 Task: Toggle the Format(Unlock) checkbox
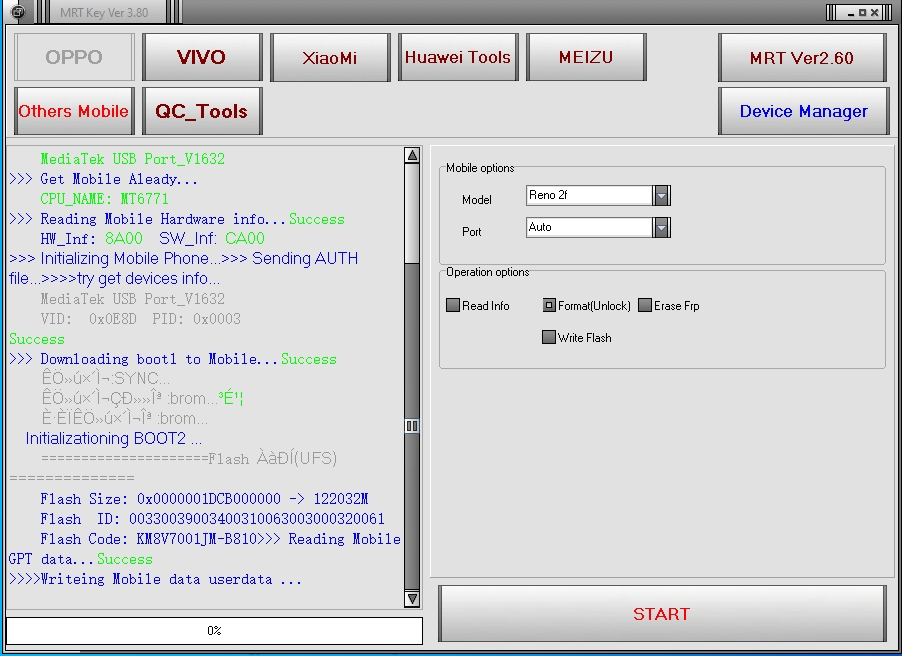click(x=549, y=305)
